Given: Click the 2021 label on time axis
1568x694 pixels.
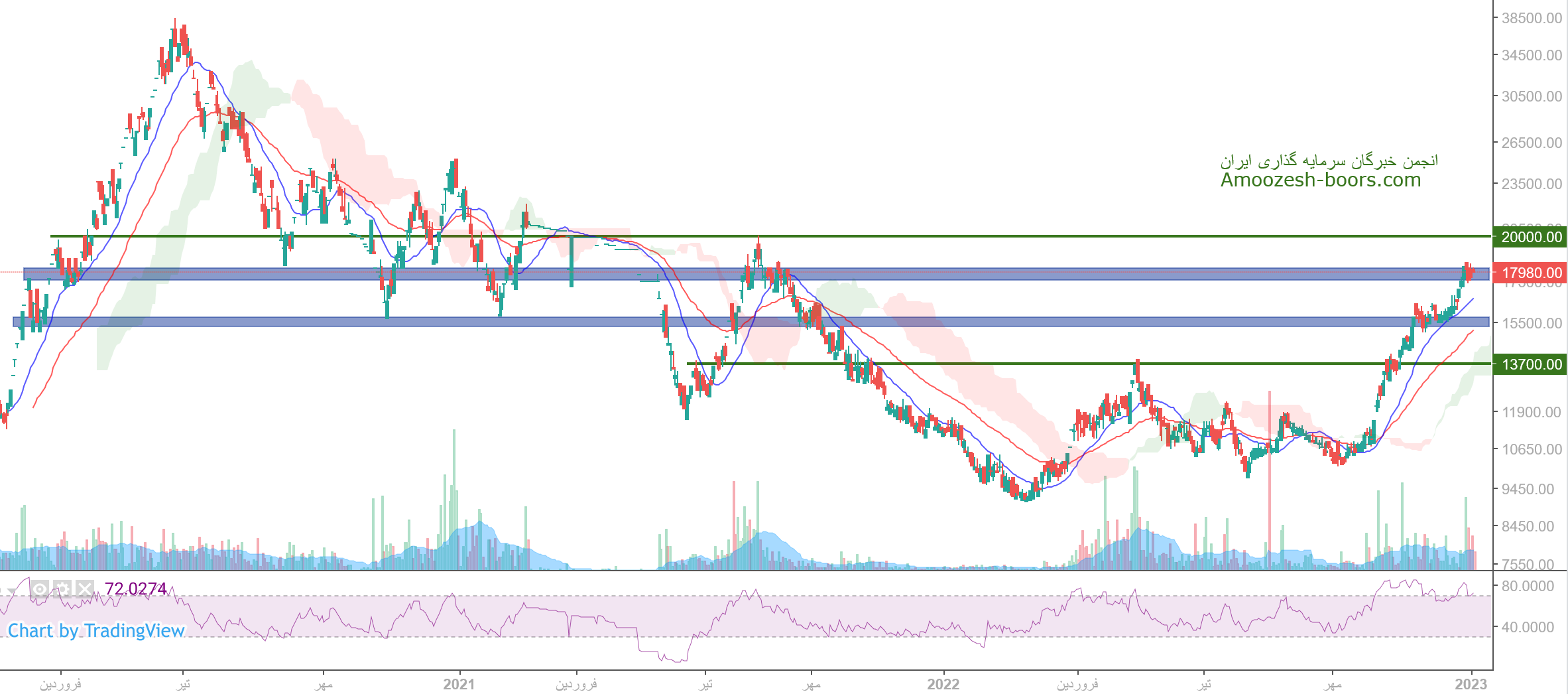Looking at the screenshot, I should [459, 684].
